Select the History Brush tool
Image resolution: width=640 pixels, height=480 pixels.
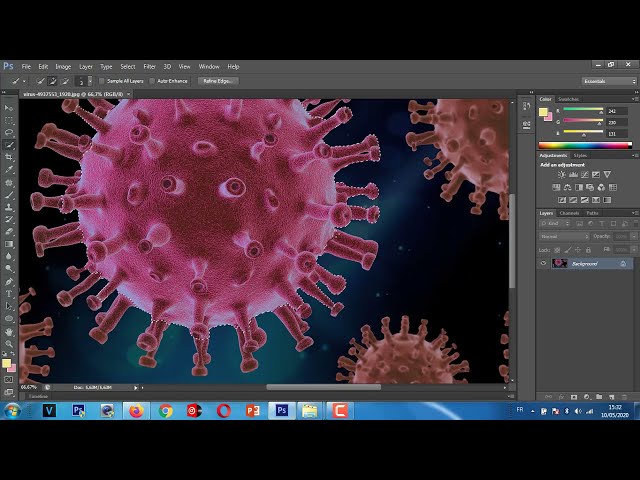tap(9, 219)
